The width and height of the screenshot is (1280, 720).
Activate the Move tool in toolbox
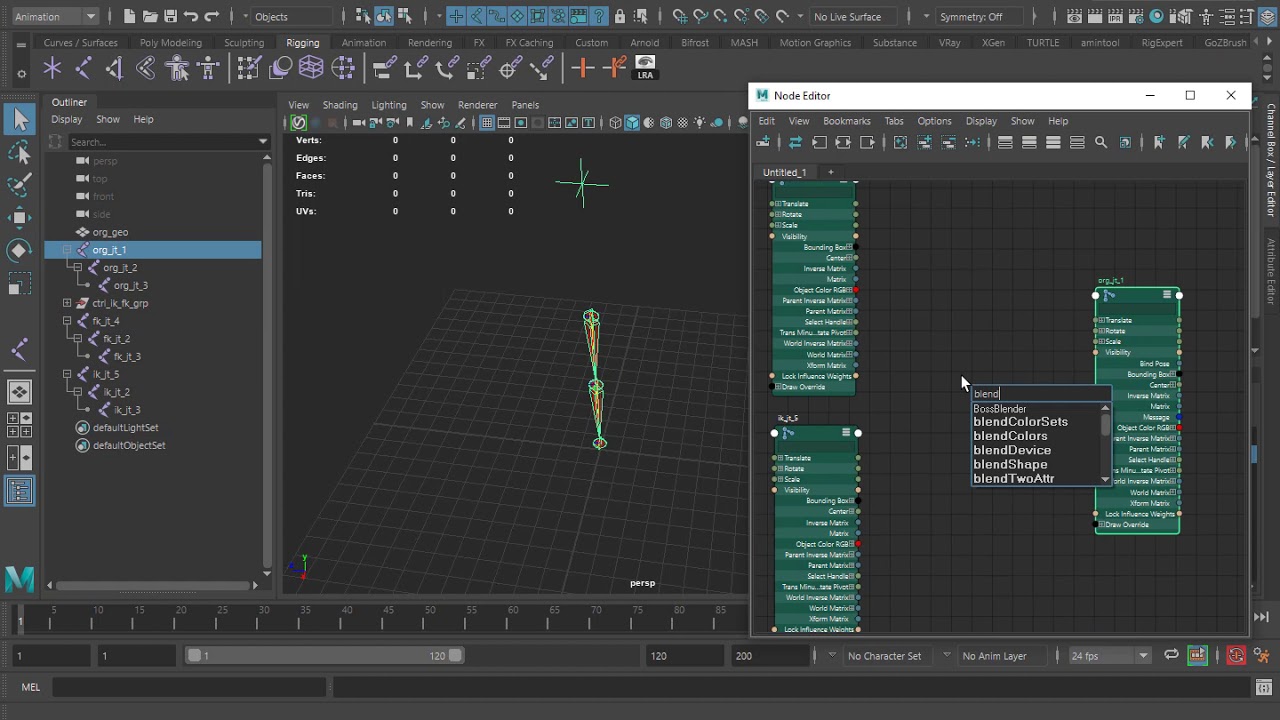[x=20, y=217]
